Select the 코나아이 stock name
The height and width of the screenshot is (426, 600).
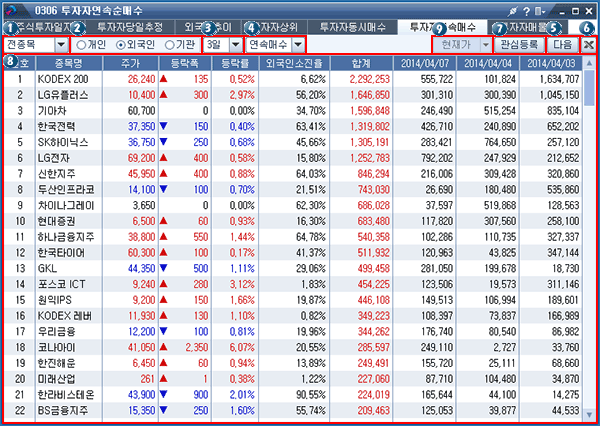(x=57, y=348)
